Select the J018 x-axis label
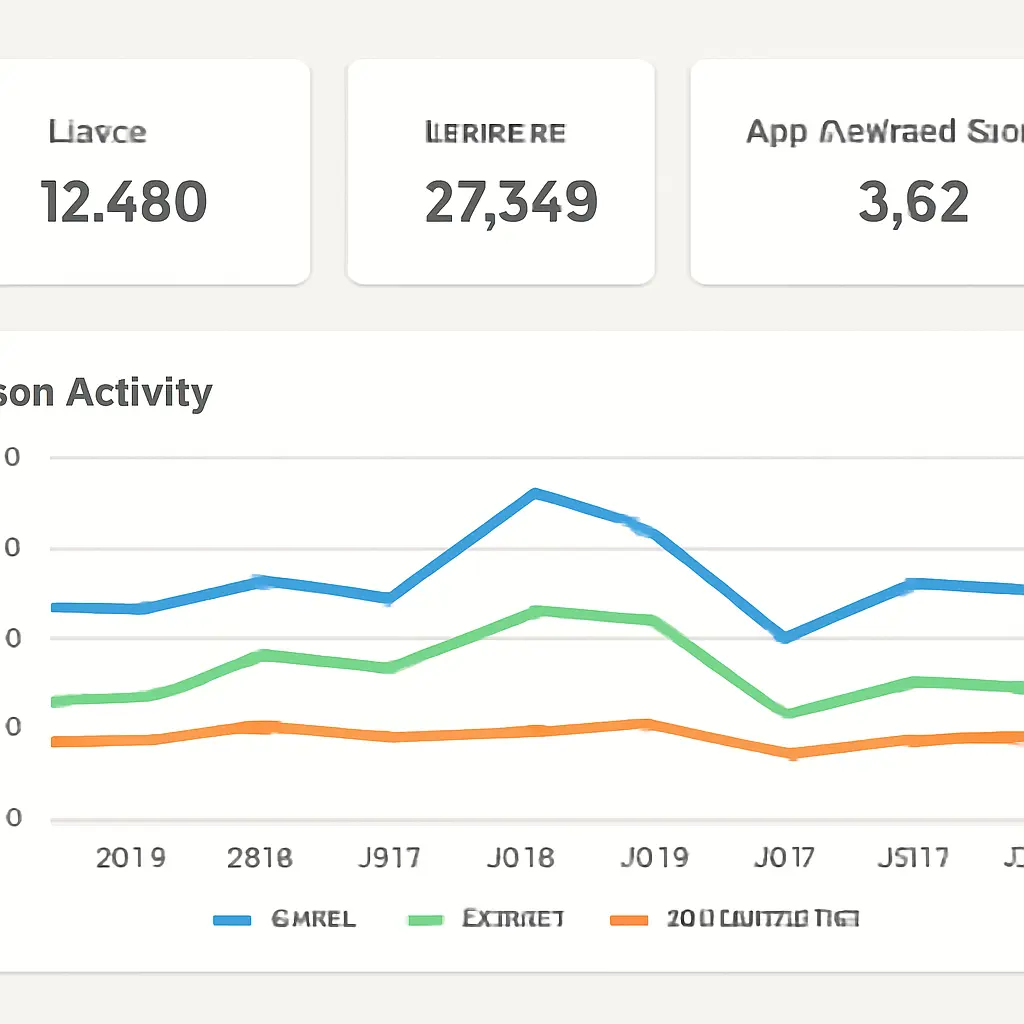The height and width of the screenshot is (1024, 1024). click(x=520, y=858)
